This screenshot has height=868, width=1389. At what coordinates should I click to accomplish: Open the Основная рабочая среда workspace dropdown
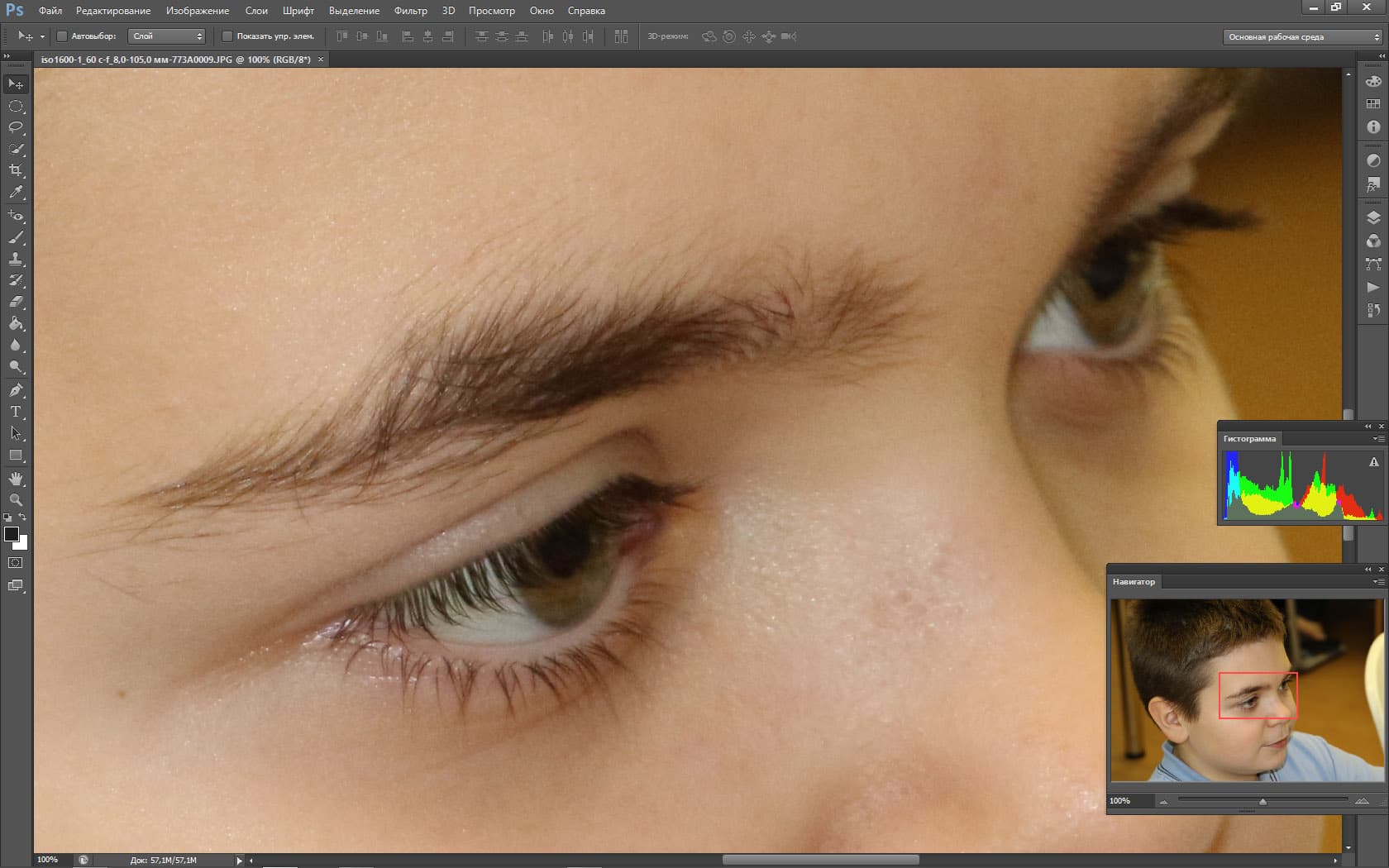click(x=1303, y=37)
